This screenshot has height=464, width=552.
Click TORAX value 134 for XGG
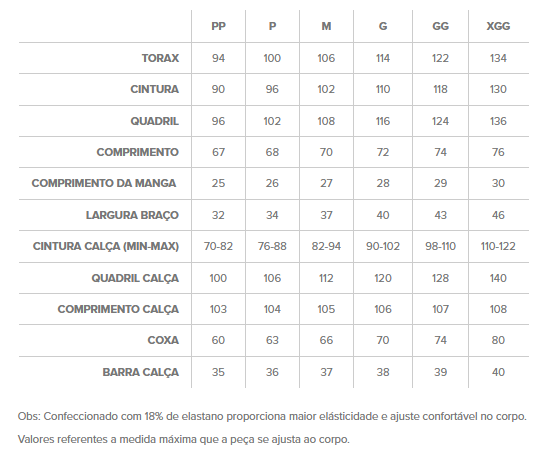pos(498,58)
